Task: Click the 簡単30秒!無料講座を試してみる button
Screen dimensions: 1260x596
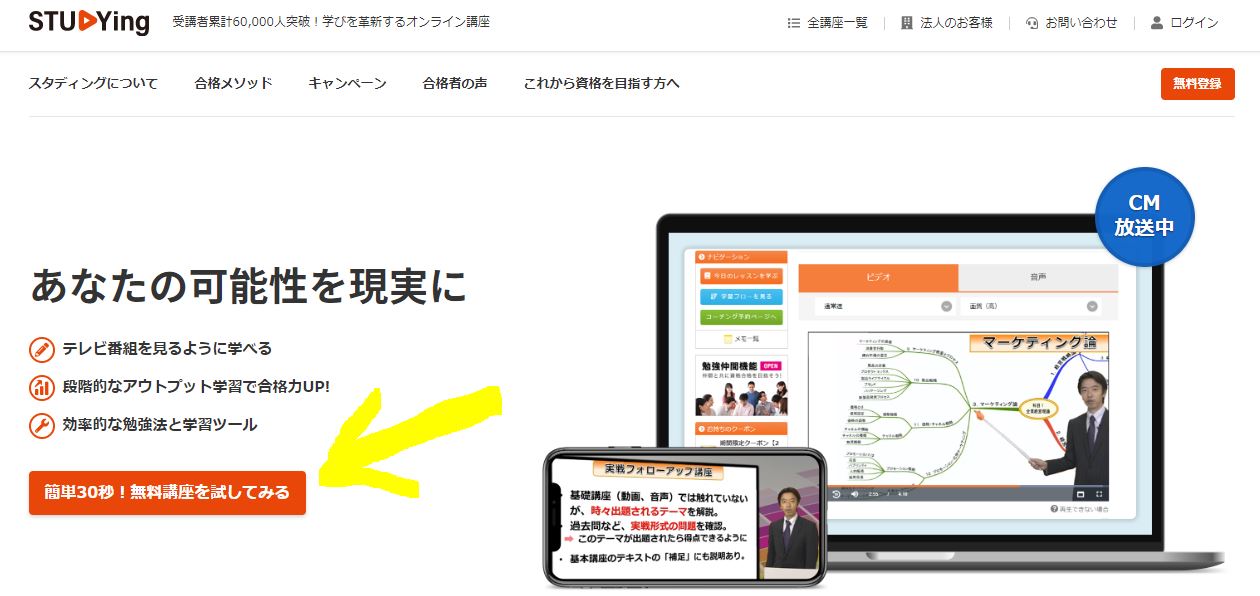Action: point(167,492)
